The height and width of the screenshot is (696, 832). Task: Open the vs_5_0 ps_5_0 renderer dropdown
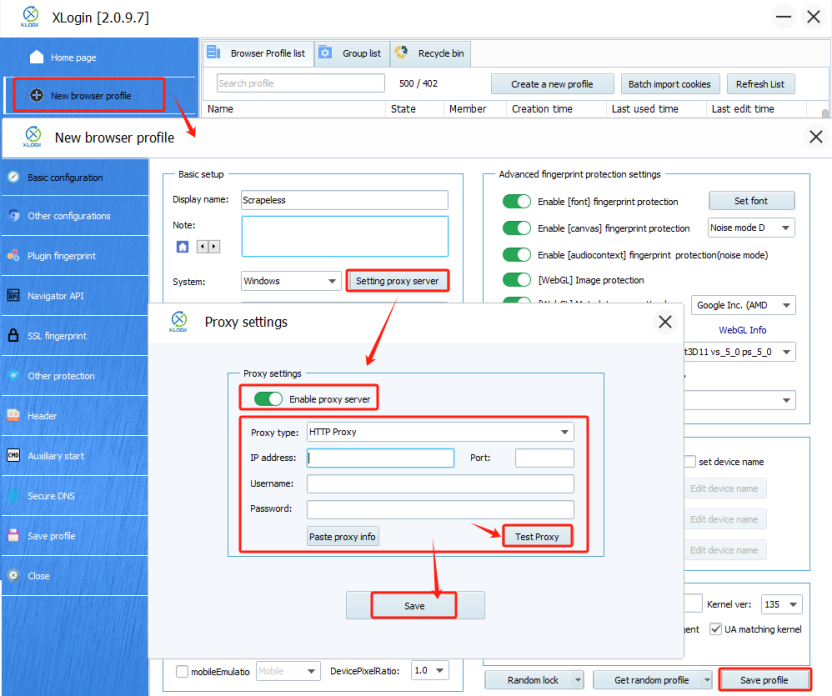click(x=740, y=352)
